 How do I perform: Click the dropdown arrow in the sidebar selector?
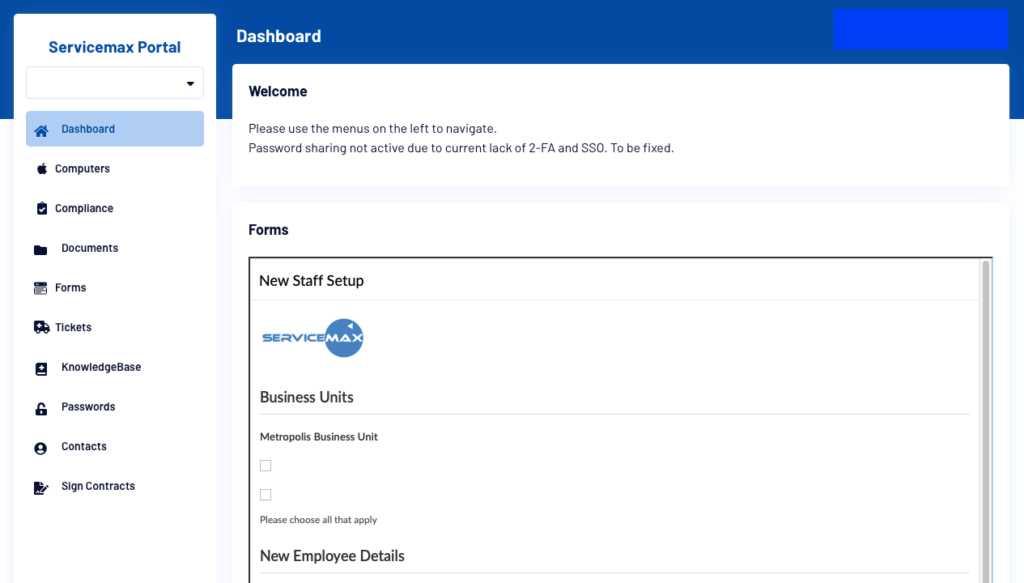[190, 84]
